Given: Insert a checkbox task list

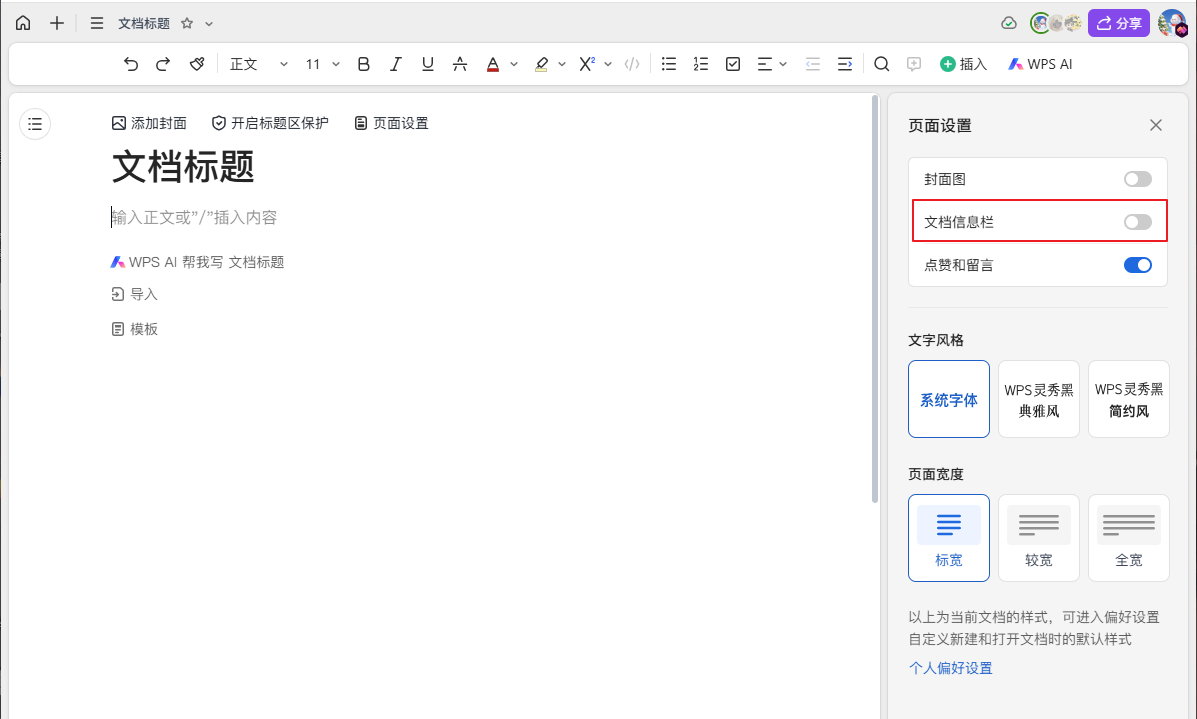Looking at the screenshot, I should pyautogui.click(x=733, y=64).
